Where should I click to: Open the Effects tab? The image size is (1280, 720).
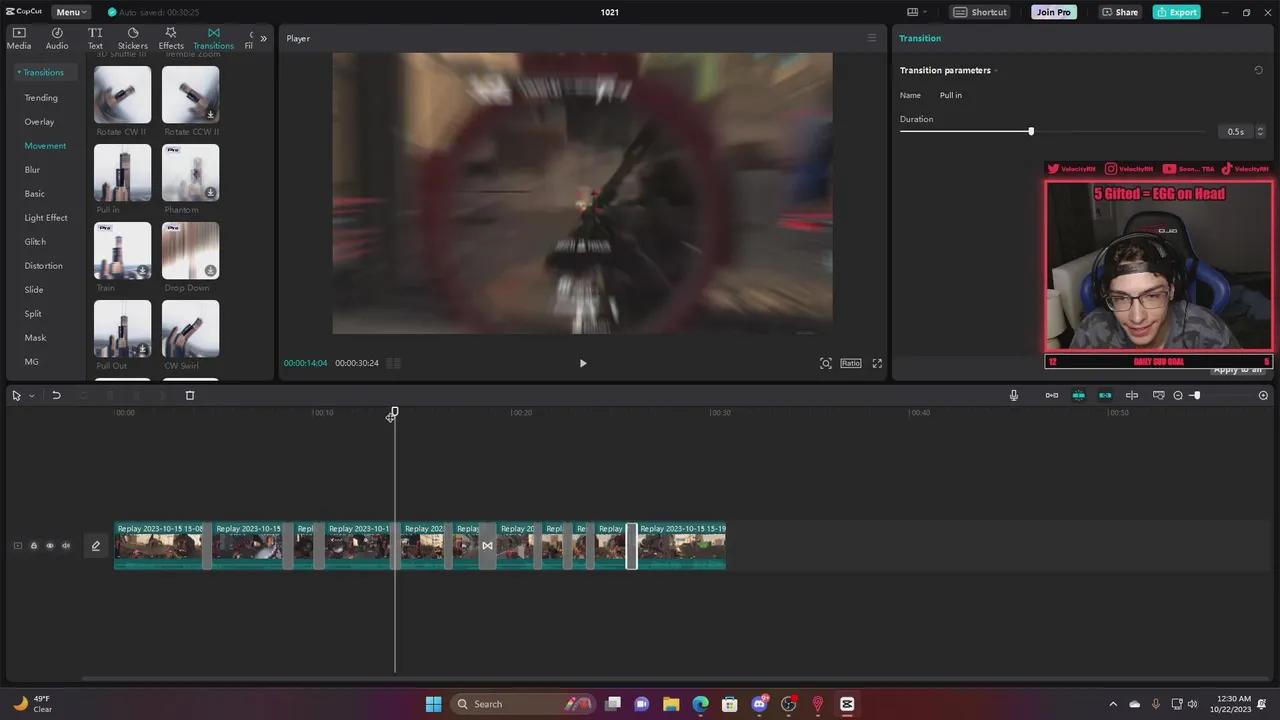(171, 39)
